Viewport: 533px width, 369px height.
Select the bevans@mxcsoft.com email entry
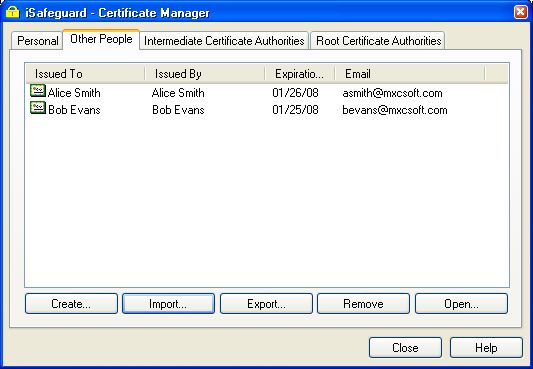[x=395, y=110]
